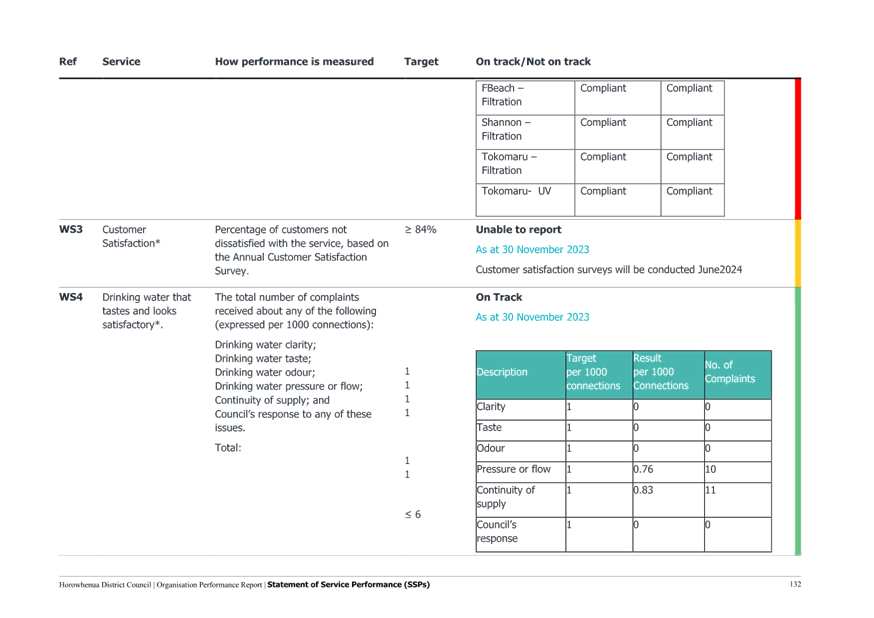Click the red not-on-track status bar

(x=798, y=149)
